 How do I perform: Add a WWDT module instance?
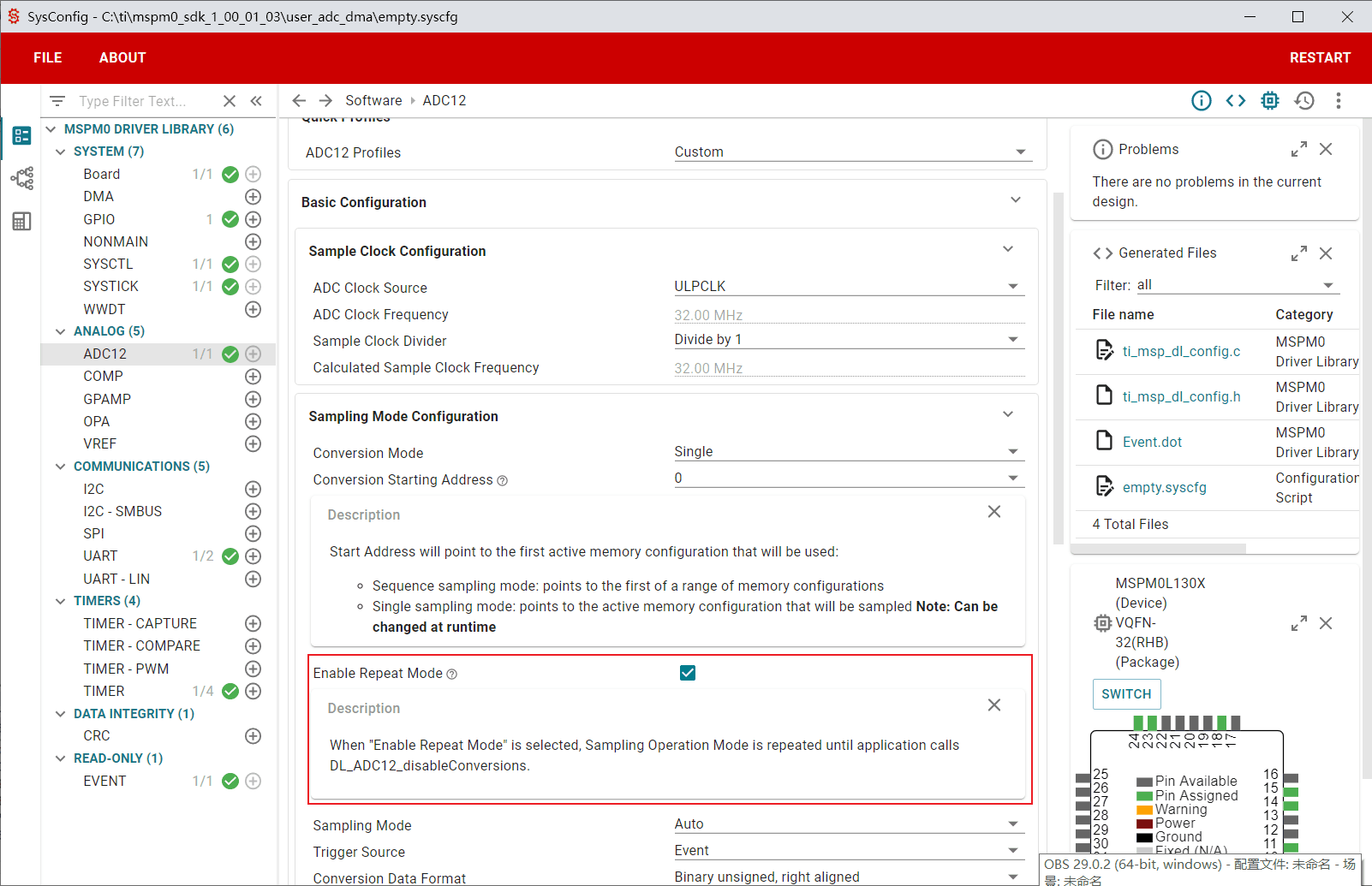click(253, 309)
